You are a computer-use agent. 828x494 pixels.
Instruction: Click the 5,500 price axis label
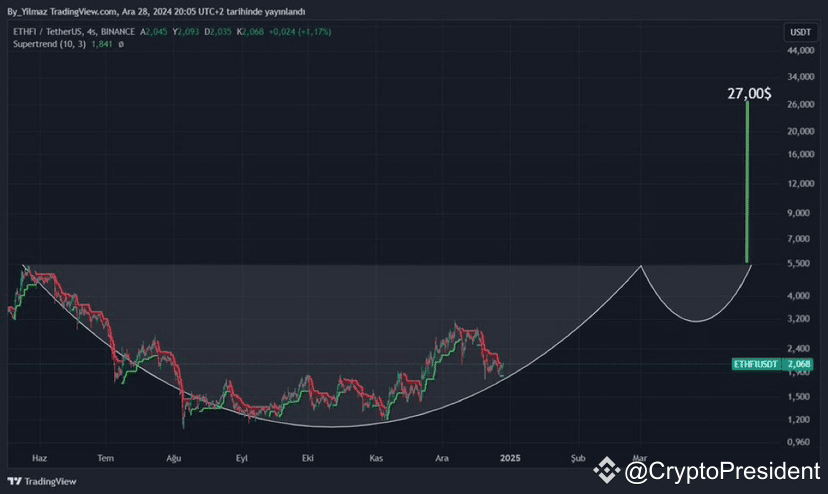tap(798, 263)
